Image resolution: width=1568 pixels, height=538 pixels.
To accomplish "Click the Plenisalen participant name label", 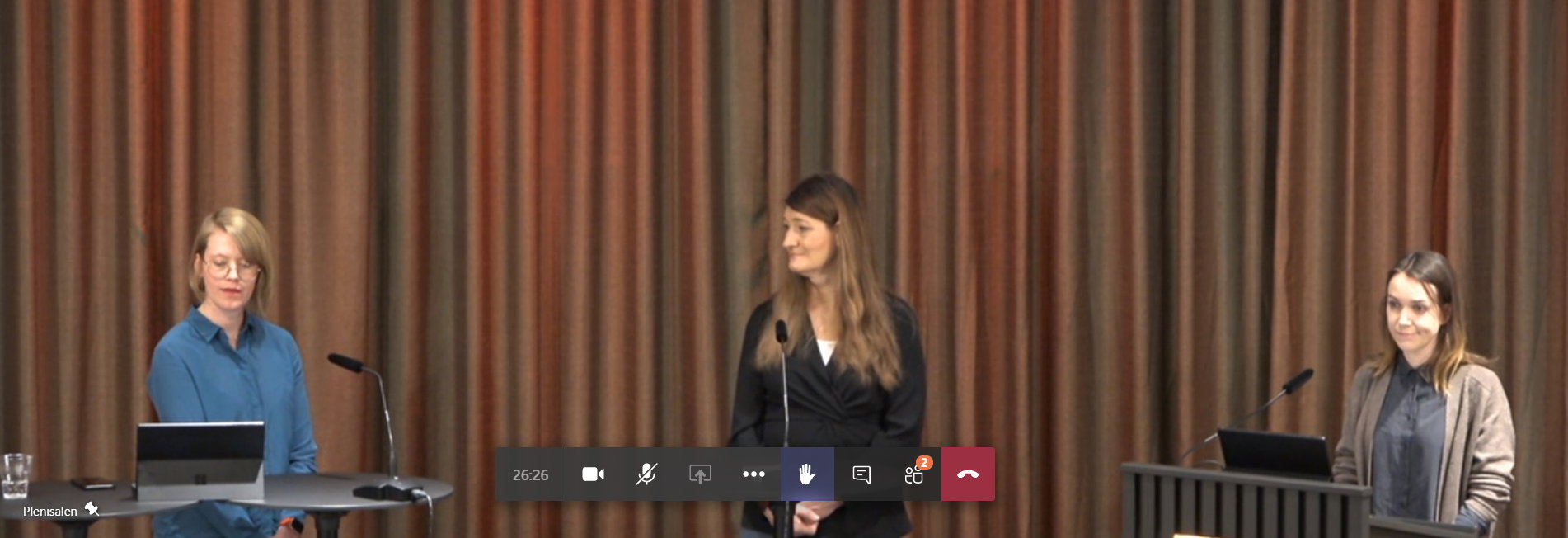I will click(x=49, y=512).
